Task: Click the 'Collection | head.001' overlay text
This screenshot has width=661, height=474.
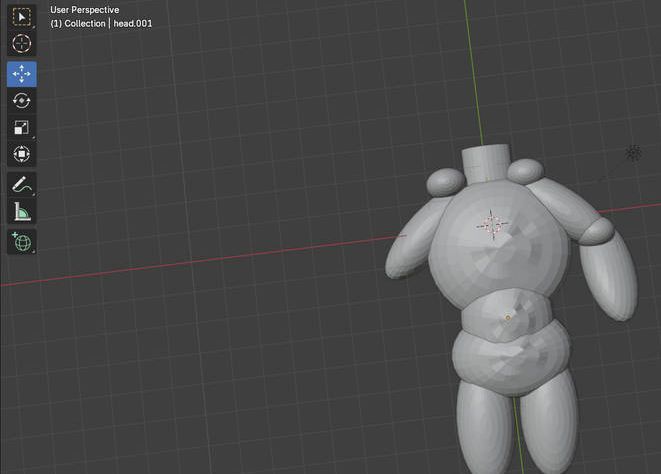Action: [x=101, y=24]
